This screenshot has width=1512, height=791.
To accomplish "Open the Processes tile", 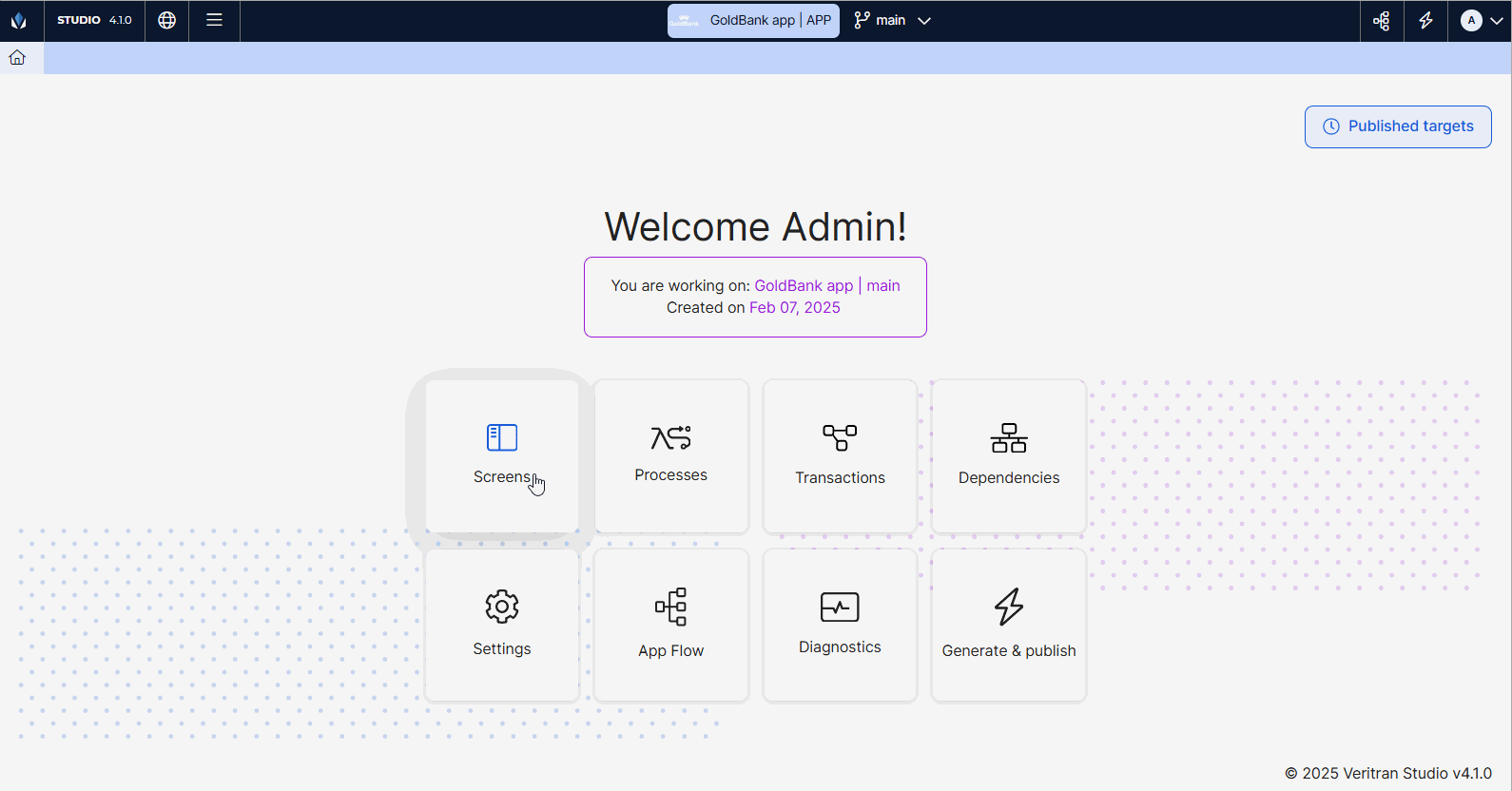I will pos(670,455).
